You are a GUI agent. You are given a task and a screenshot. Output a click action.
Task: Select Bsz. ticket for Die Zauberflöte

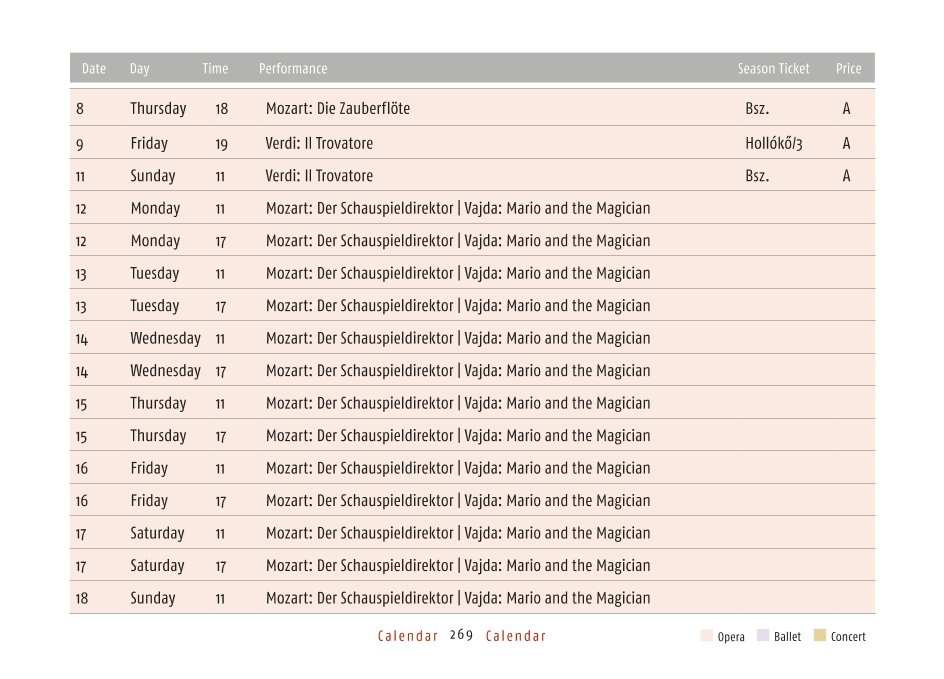(757, 108)
